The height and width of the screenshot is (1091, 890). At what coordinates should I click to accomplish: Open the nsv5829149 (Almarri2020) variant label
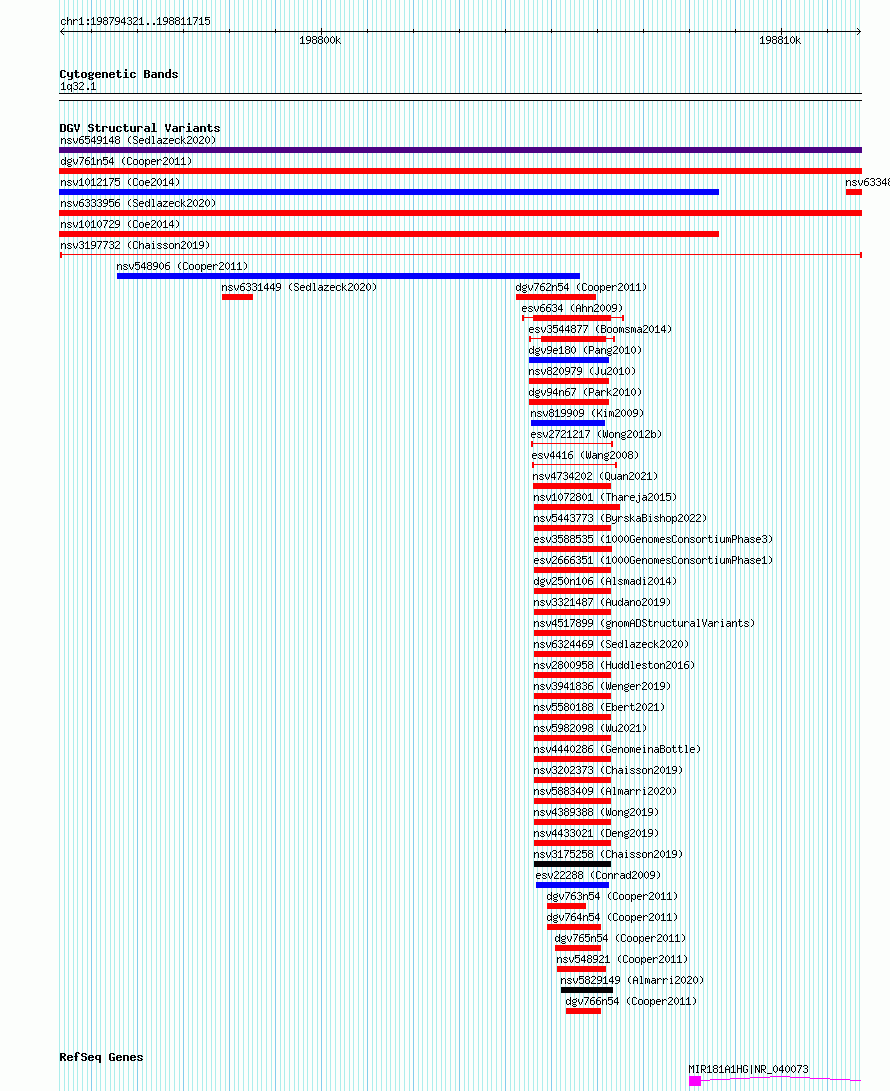(632, 980)
